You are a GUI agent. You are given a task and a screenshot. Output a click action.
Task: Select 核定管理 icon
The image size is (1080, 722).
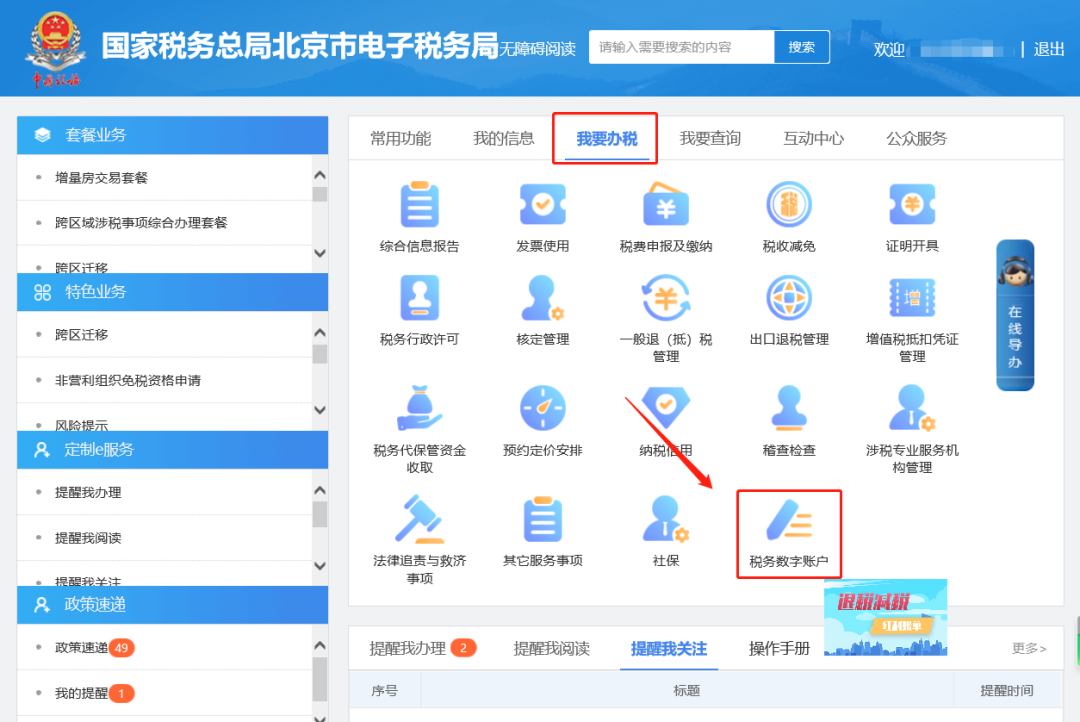(543, 298)
